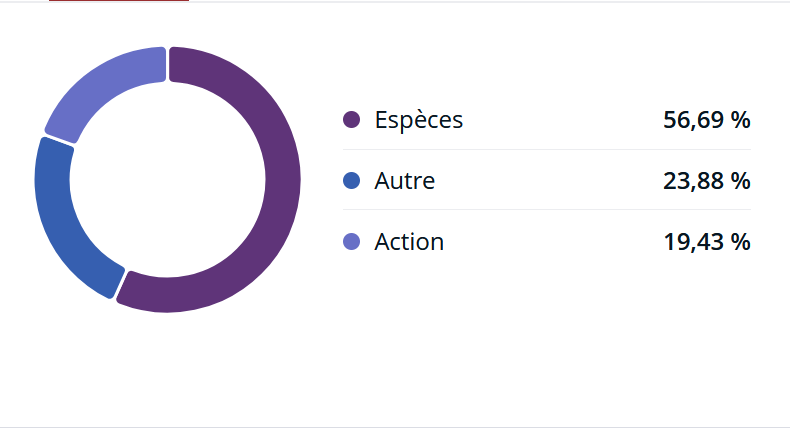The width and height of the screenshot is (790, 437).
Task: Click the 56,69 % value
Action: 707,120
